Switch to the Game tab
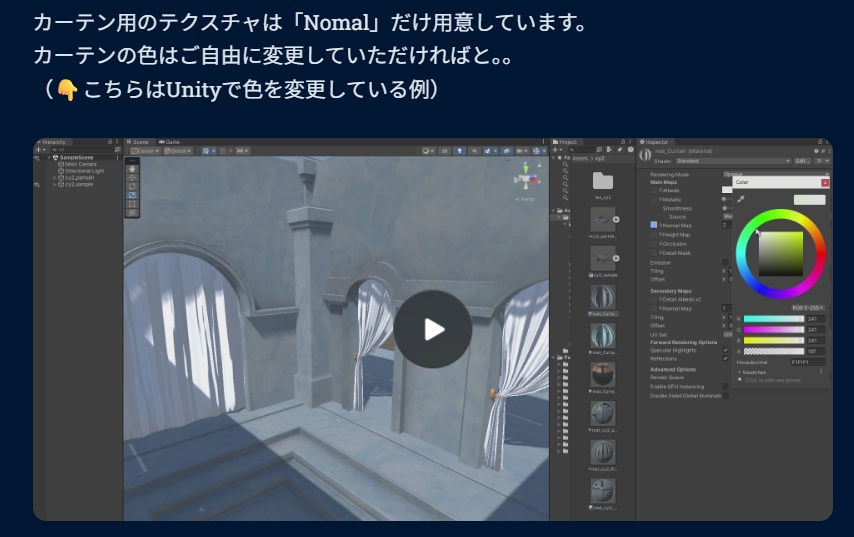Viewport: 854px width, 537px height. click(169, 142)
